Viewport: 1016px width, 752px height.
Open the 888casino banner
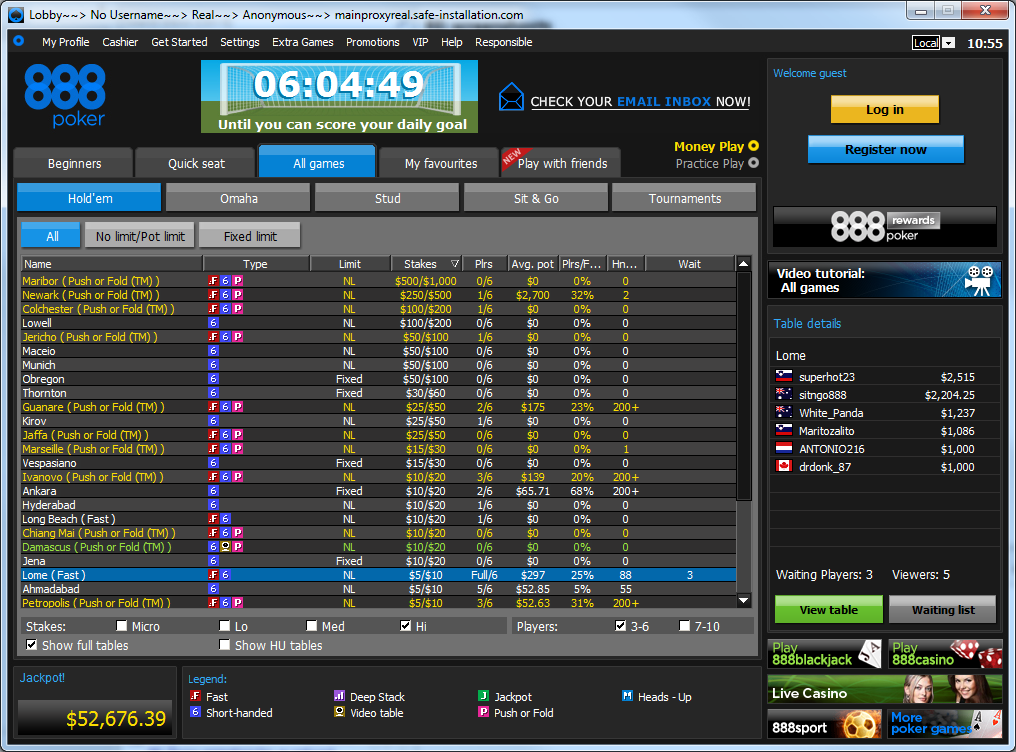tap(945, 654)
